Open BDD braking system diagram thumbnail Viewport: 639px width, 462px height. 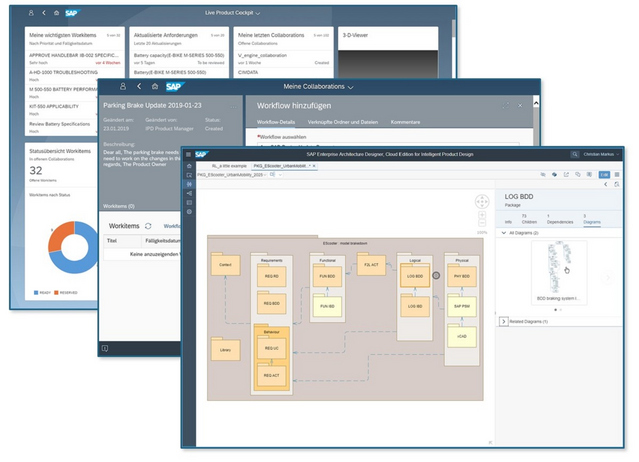(x=559, y=272)
